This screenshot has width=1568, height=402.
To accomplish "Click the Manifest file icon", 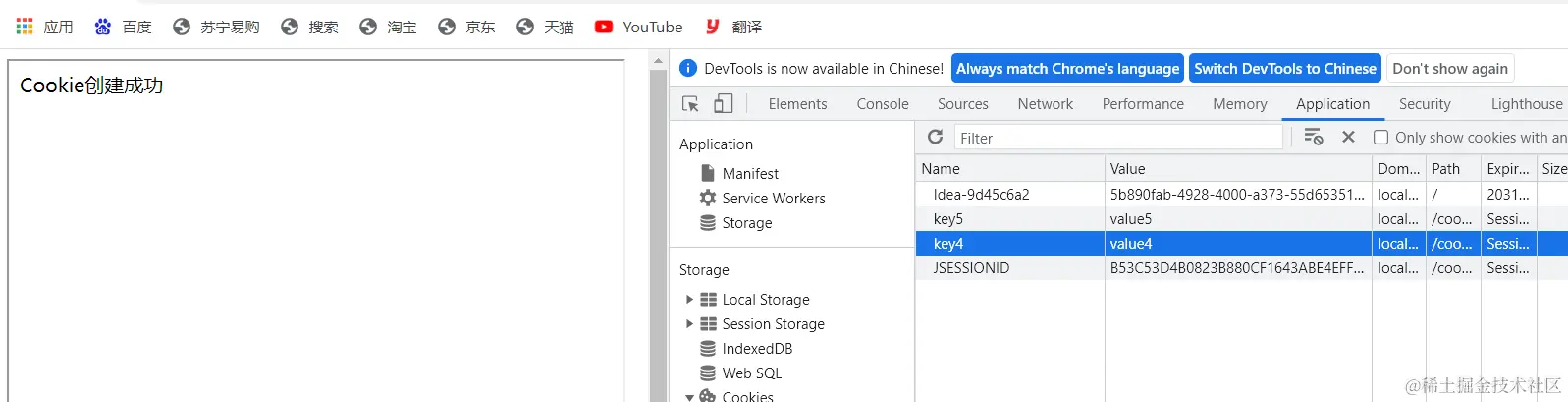I will click(x=708, y=173).
